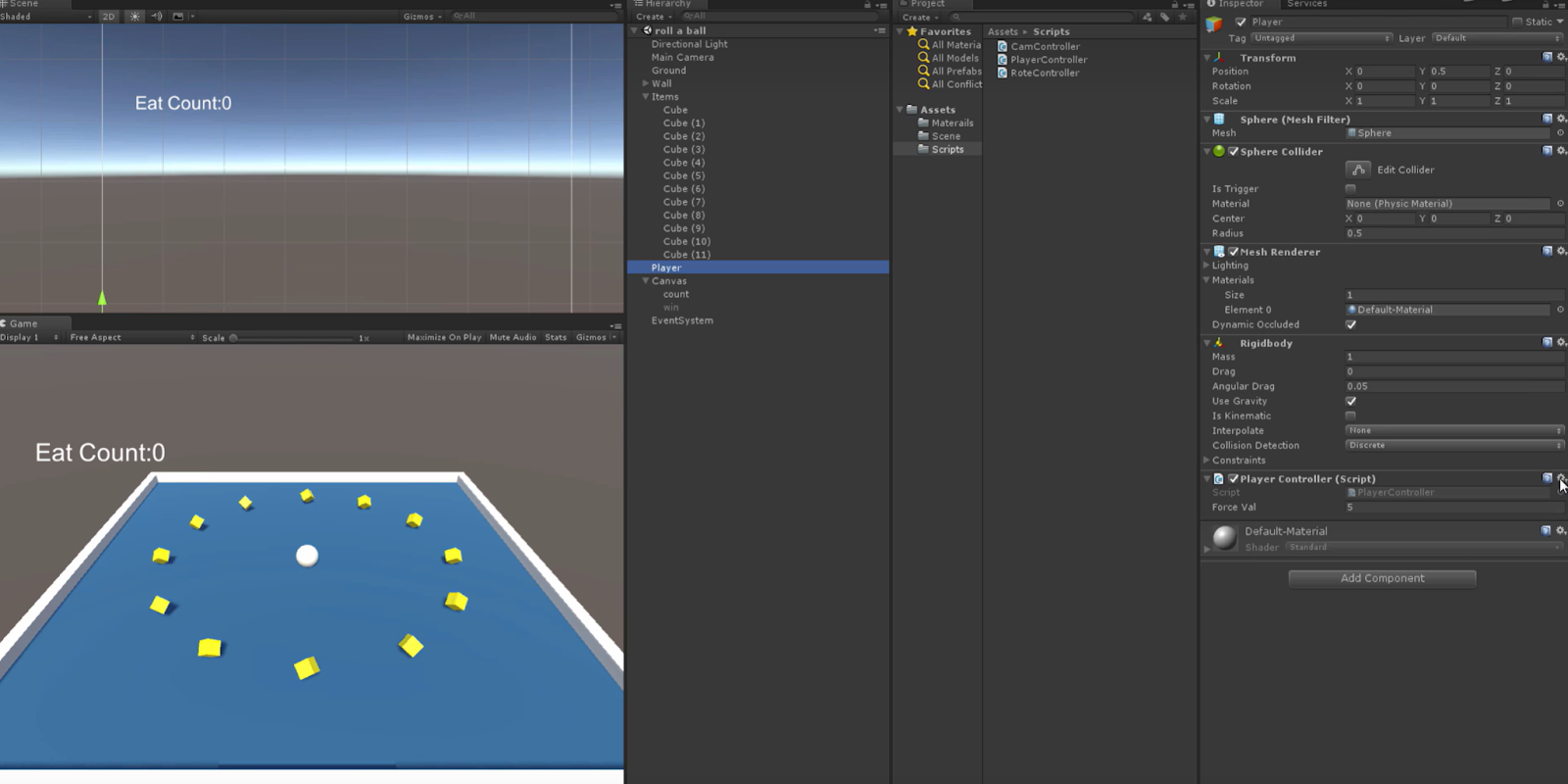Image resolution: width=1568 pixels, height=784 pixels.
Task: Open Rigidbody help reference icon
Action: coord(1547,342)
